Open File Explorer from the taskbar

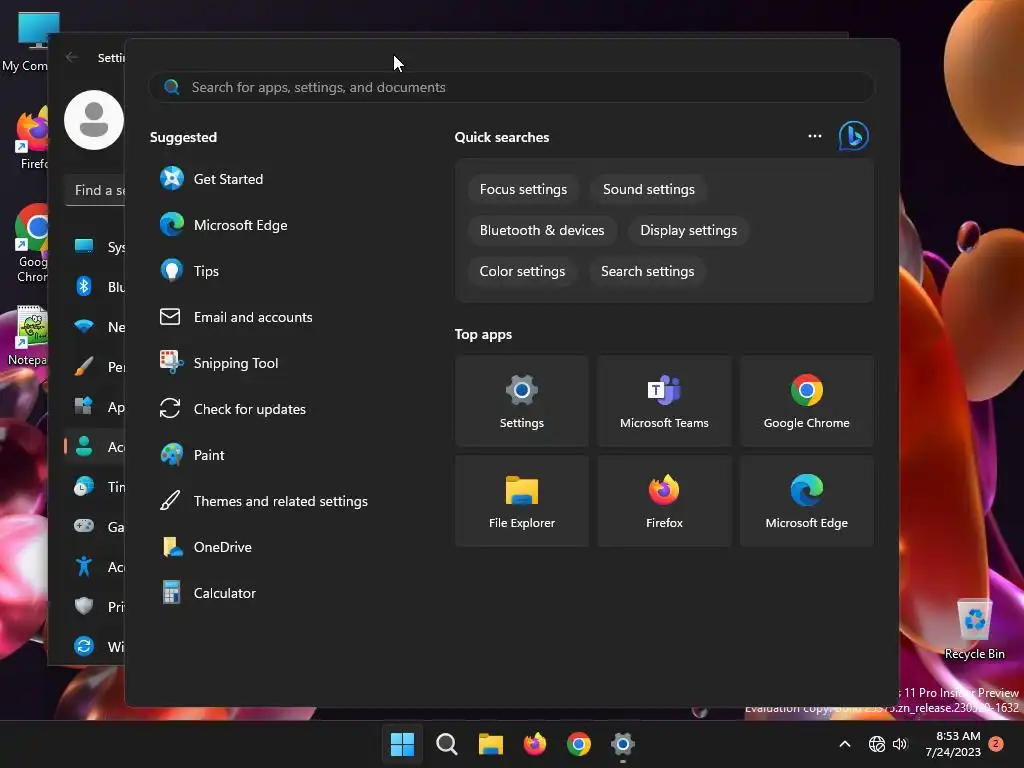(x=490, y=744)
